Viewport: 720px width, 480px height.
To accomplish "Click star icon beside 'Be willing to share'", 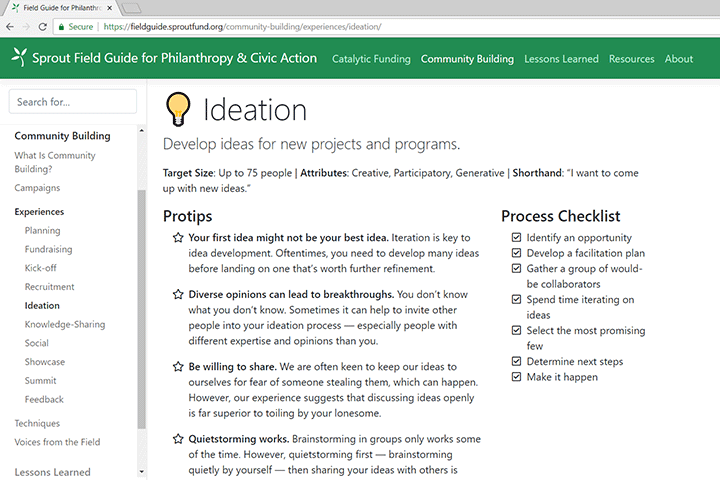I will (x=178, y=367).
